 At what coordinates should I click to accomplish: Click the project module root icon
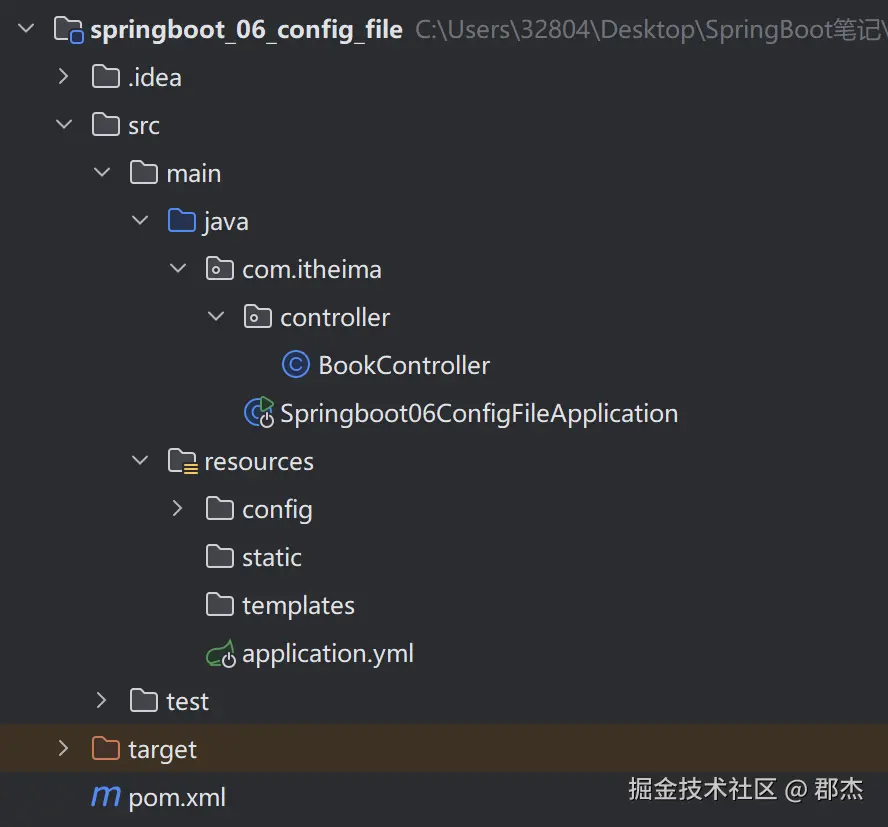tap(68, 30)
